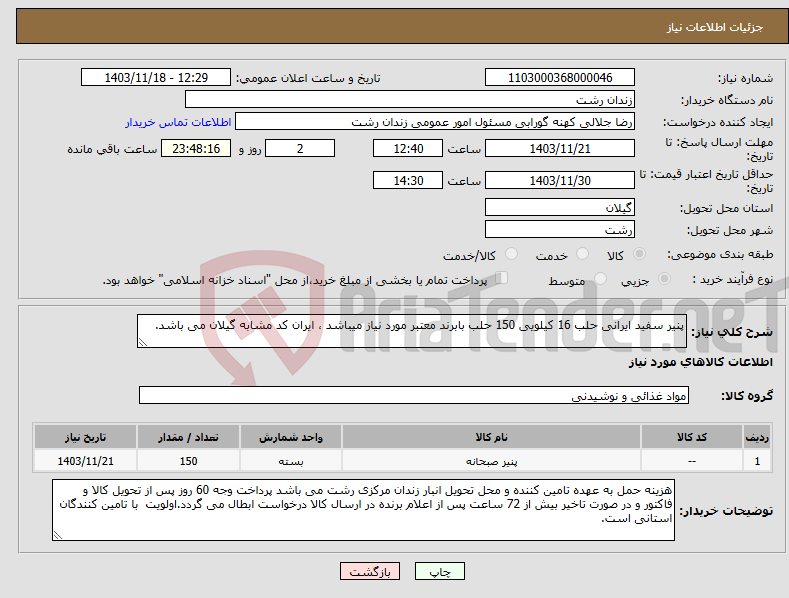Screen dimensions: 789x598
Task: Click the resize handle of buyer notes area
Action: click(58, 536)
